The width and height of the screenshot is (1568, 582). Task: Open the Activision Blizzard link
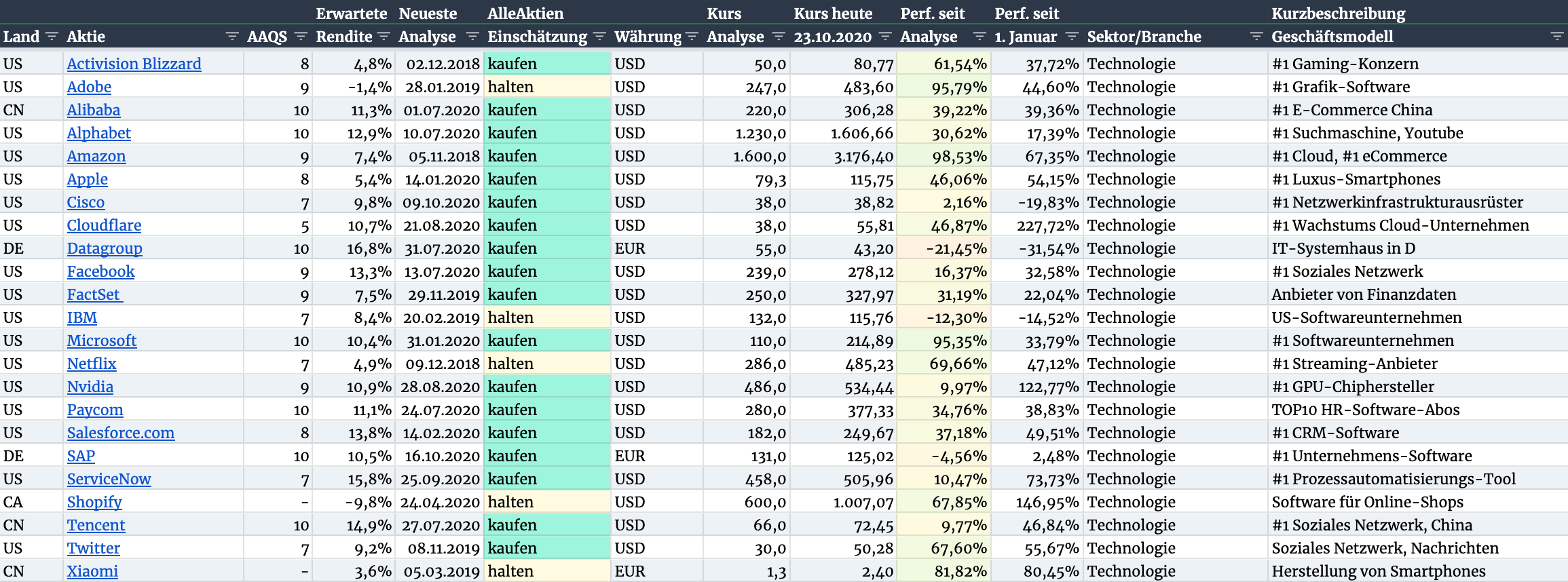(x=134, y=64)
